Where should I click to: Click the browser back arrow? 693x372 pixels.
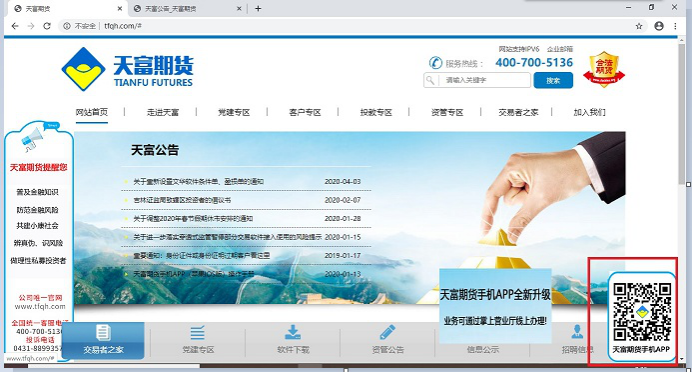[x=15, y=26]
